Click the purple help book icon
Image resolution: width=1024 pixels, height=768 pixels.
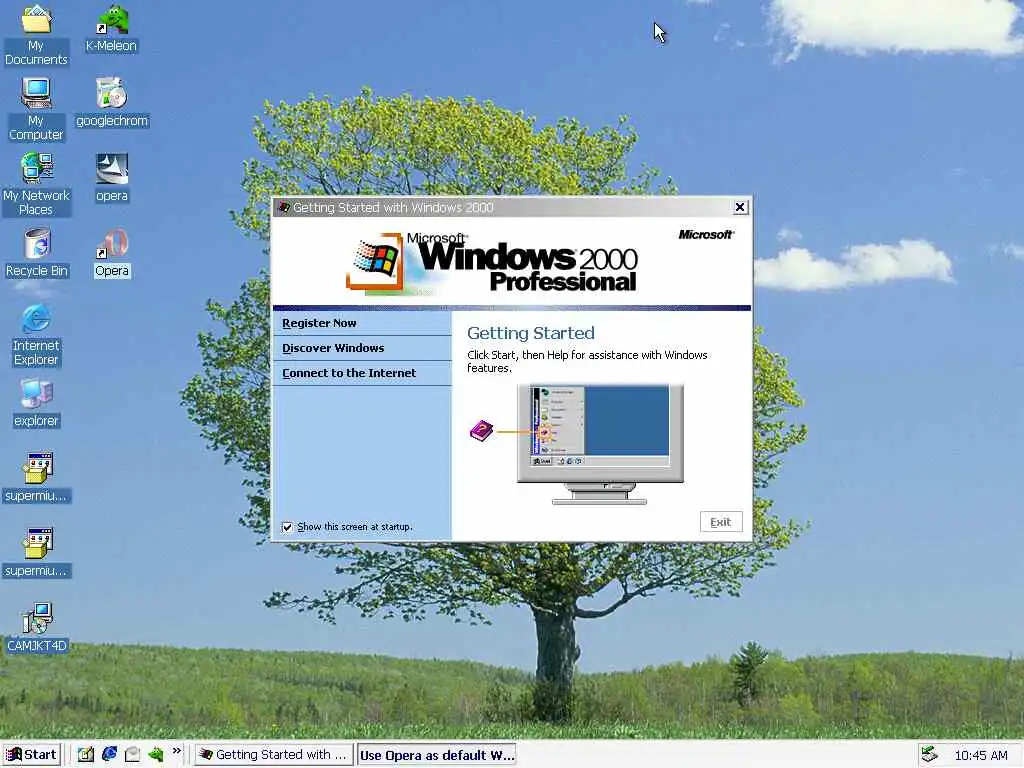click(x=481, y=430)
